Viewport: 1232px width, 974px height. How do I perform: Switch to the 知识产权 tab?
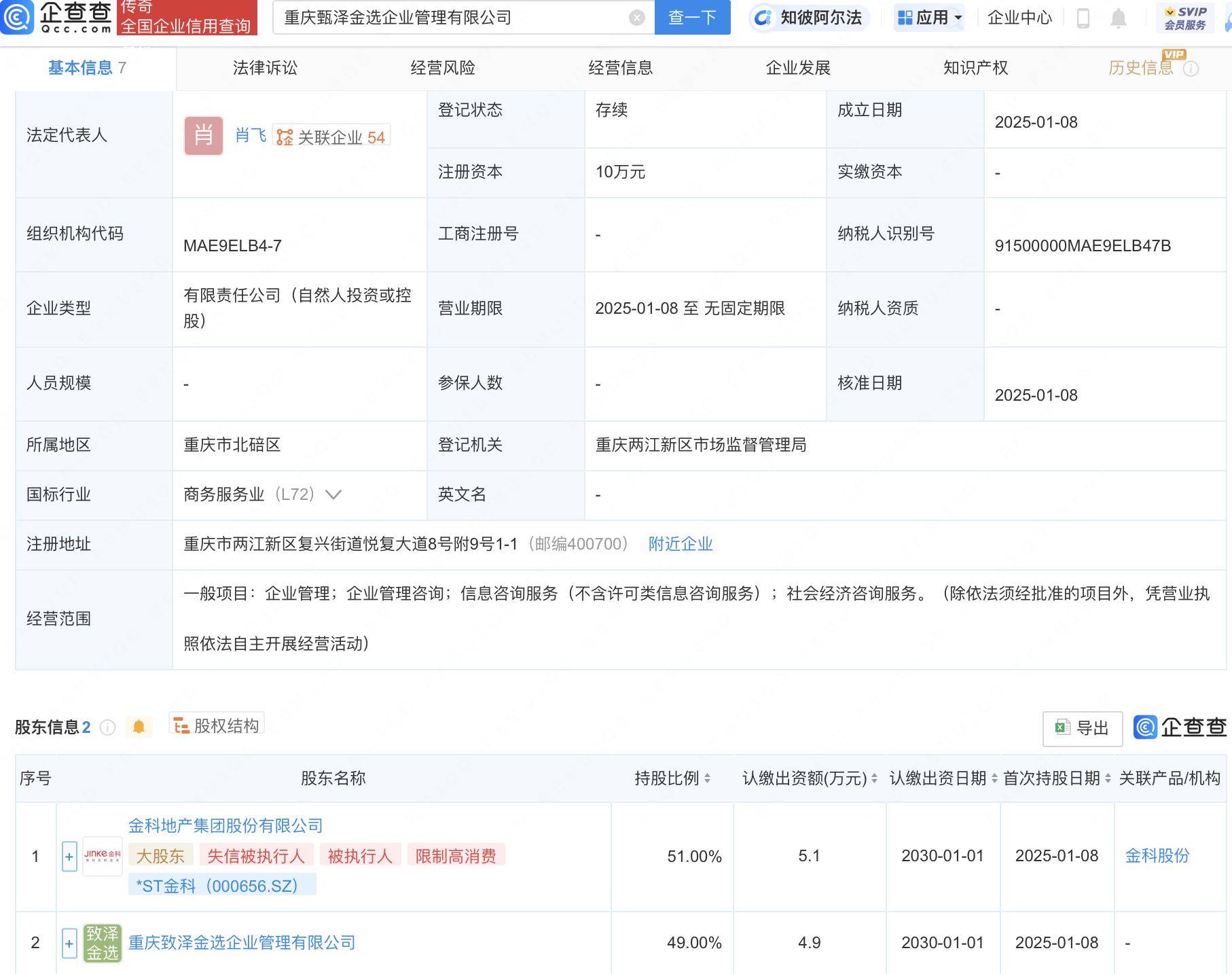[x=975, y=68]
